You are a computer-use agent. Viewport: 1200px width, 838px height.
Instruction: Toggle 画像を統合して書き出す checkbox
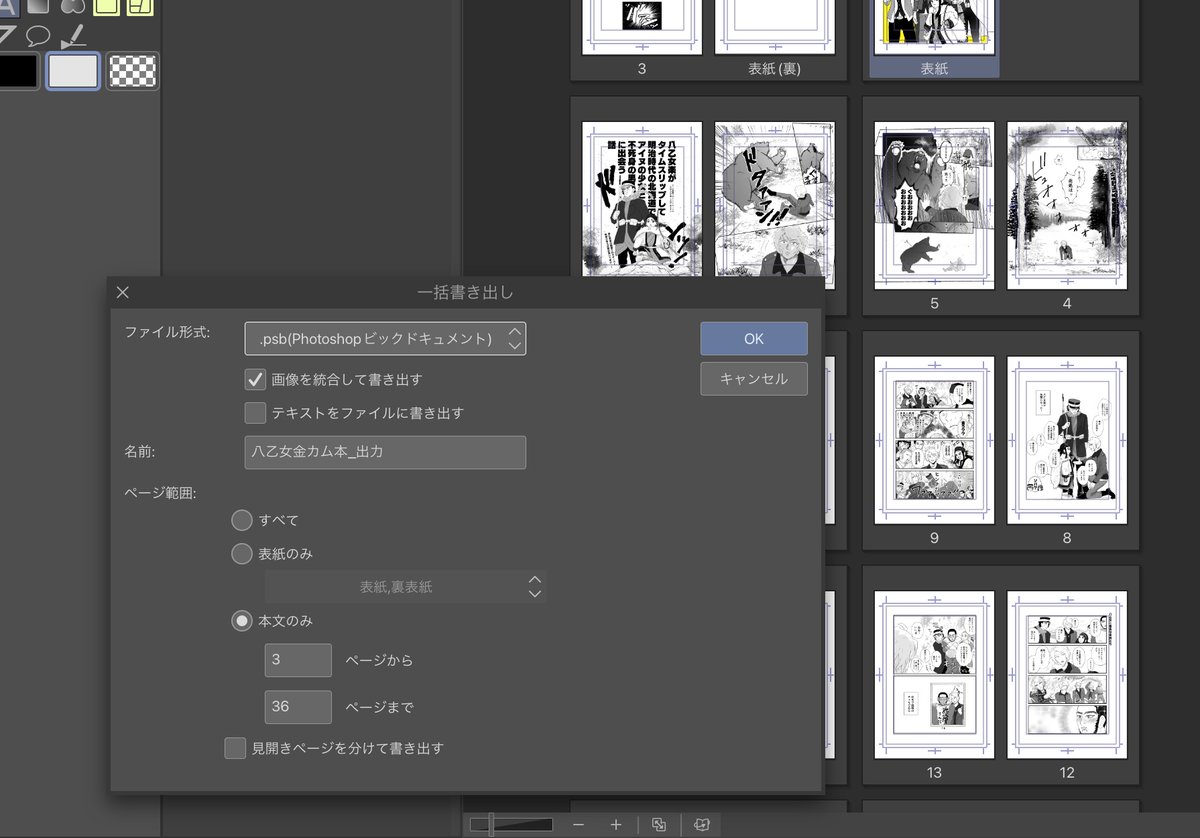[255, 380]
